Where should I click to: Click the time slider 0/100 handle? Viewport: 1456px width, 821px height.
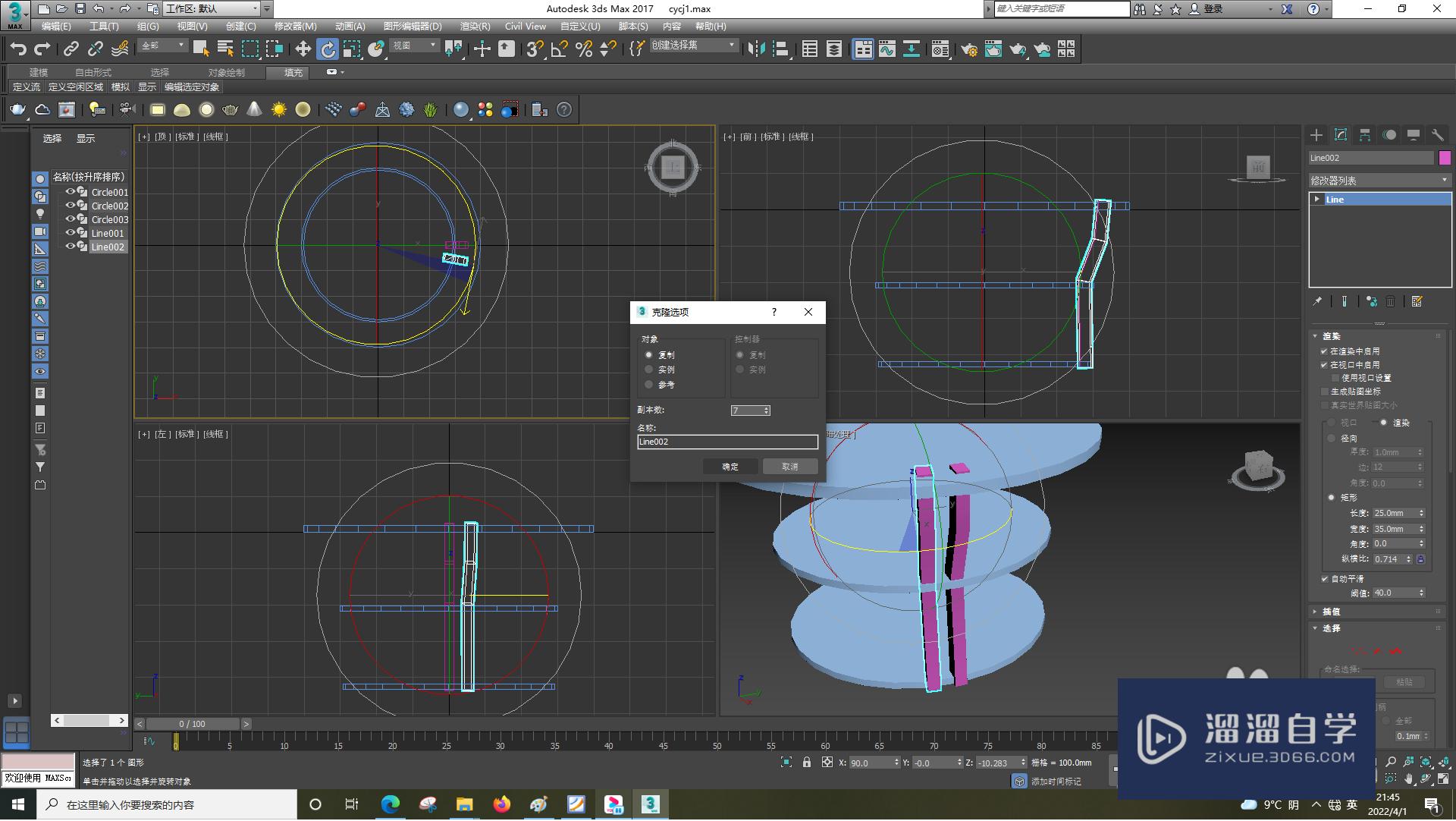click(x=193, y=725)
